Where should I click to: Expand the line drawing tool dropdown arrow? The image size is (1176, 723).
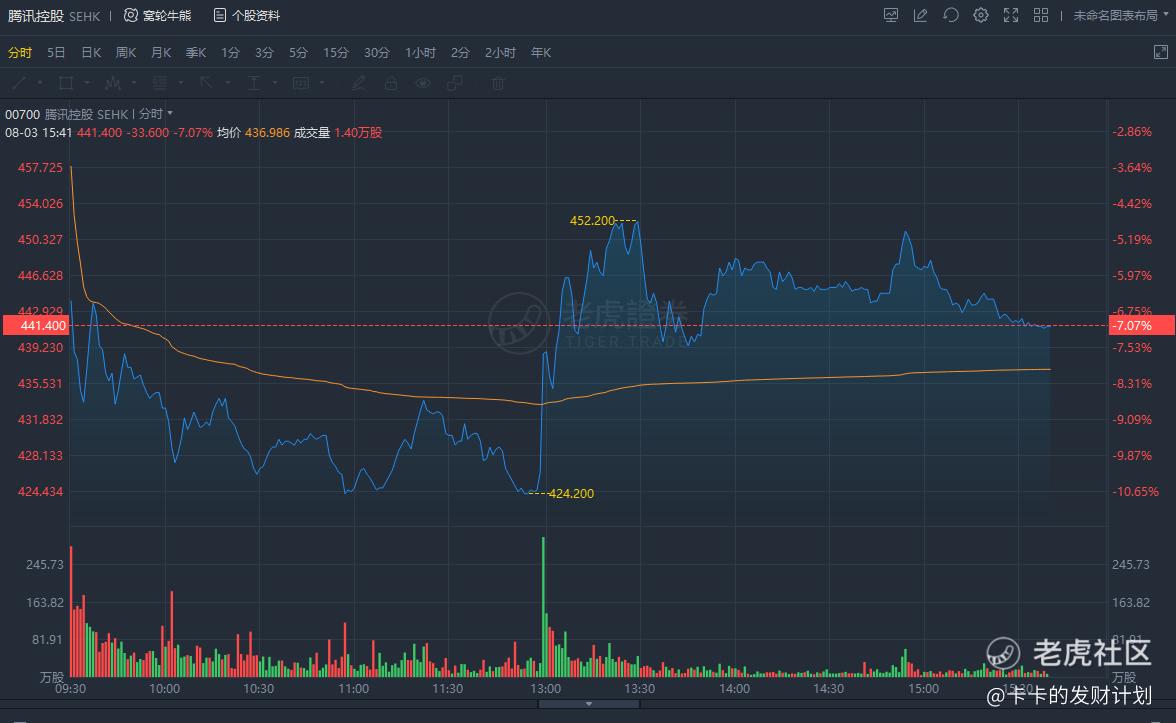point(41,83)
